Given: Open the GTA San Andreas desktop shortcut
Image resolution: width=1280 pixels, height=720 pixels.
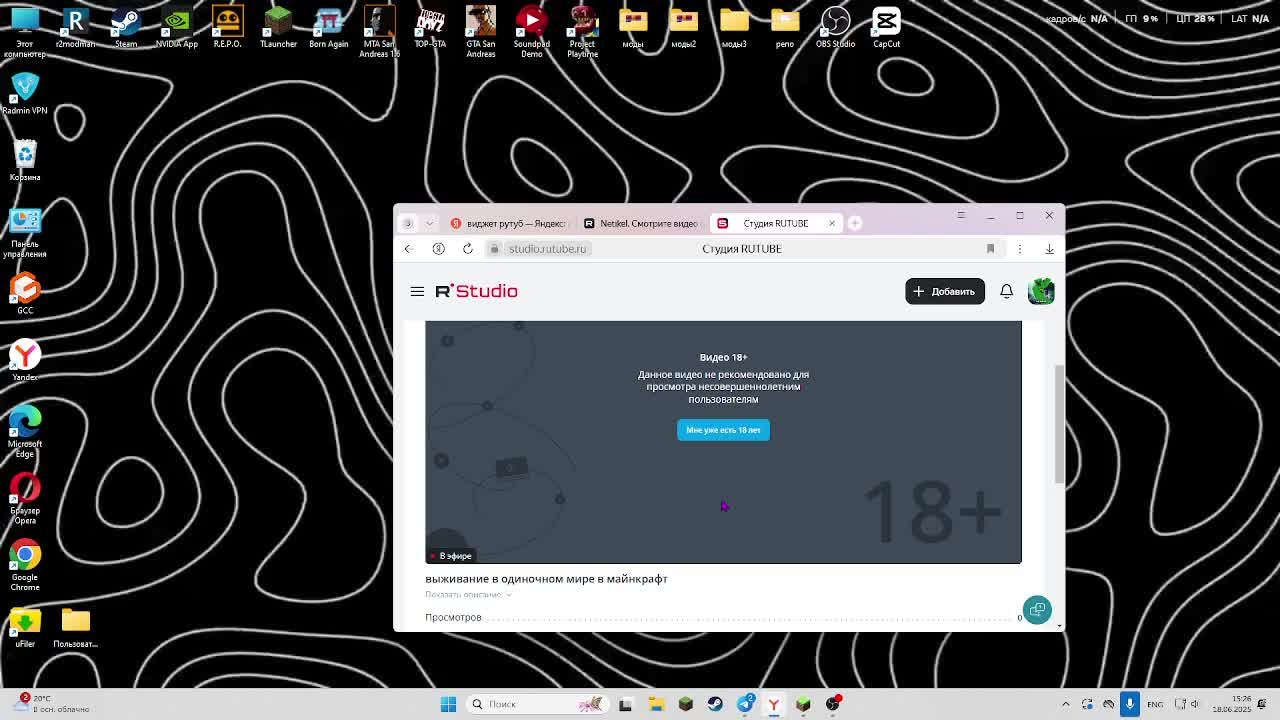Looking at the screenshot, I should [481, 32].
